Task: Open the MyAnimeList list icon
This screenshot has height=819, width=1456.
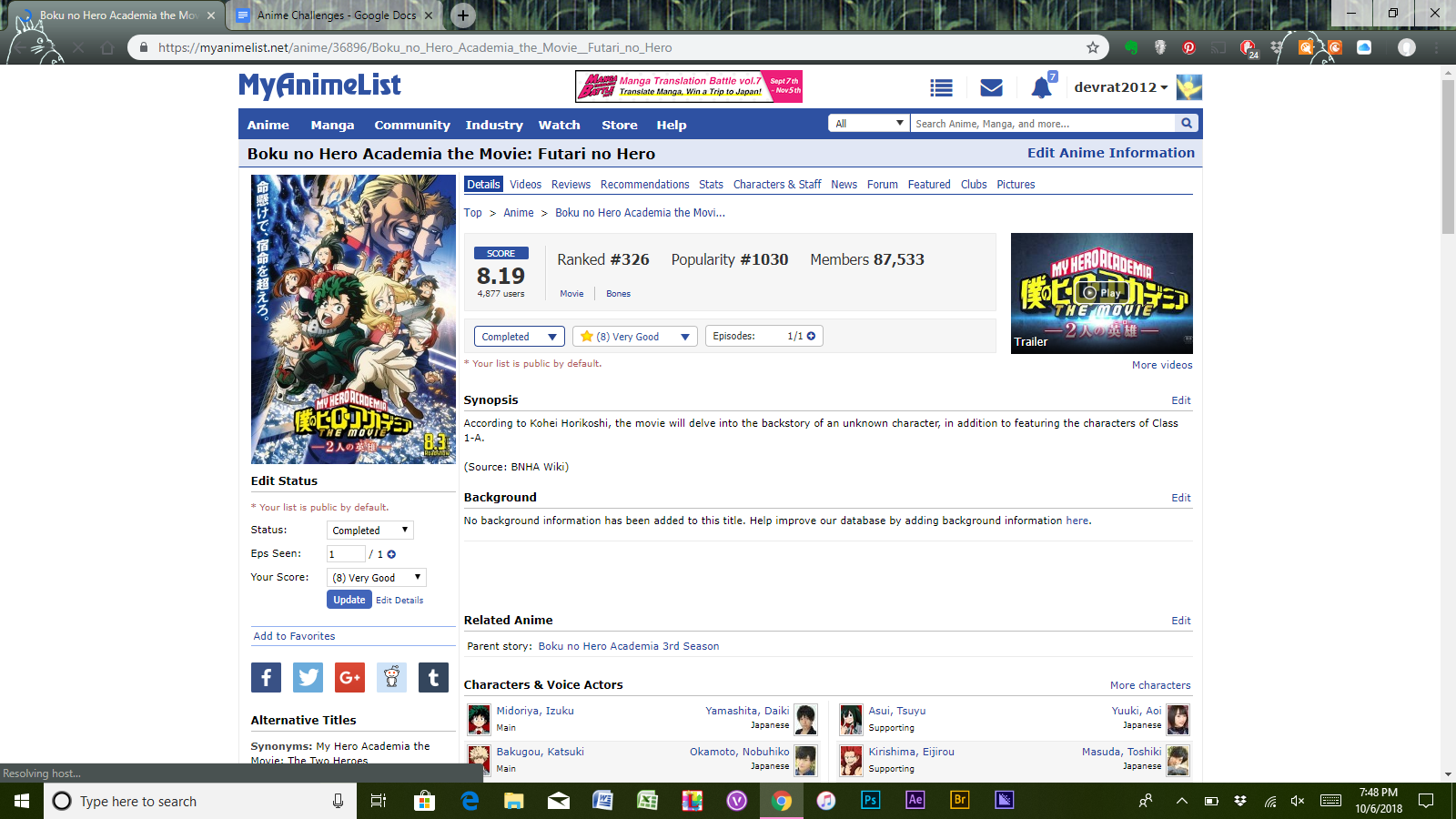Action: click(941, 87)
